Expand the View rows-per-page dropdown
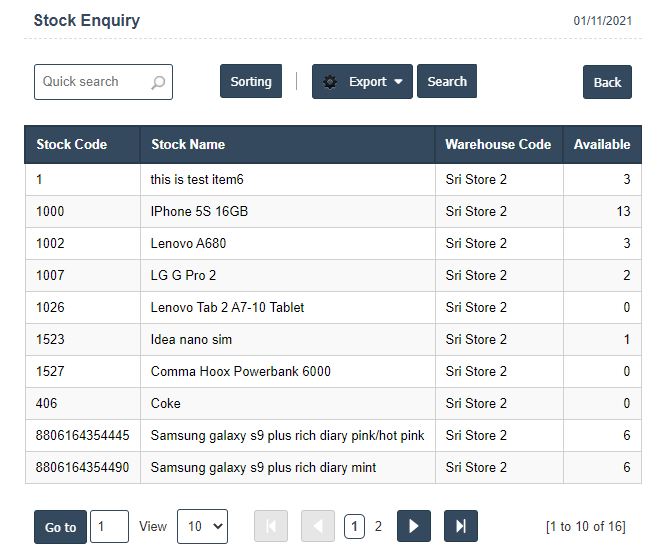 click(x=202, y=526)
